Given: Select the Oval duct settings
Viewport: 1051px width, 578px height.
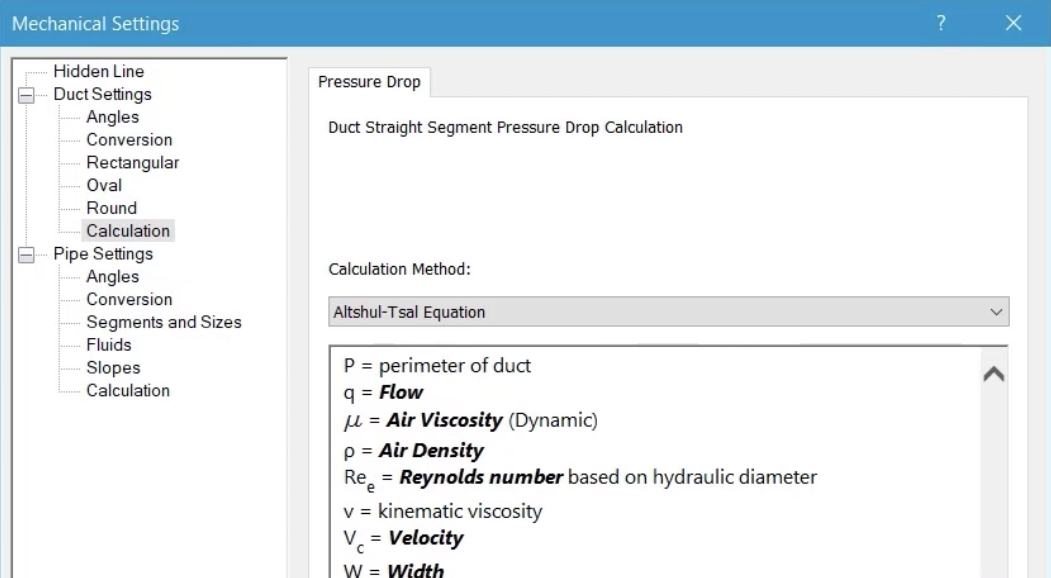Looking at the screenshot, I should [104, 185].
